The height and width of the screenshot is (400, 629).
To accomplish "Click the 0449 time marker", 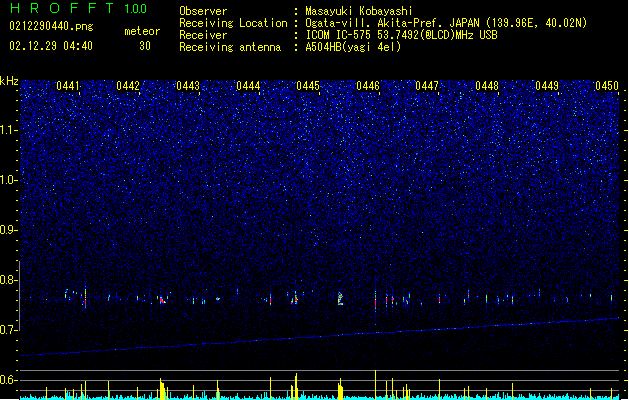I will (547, 86).
